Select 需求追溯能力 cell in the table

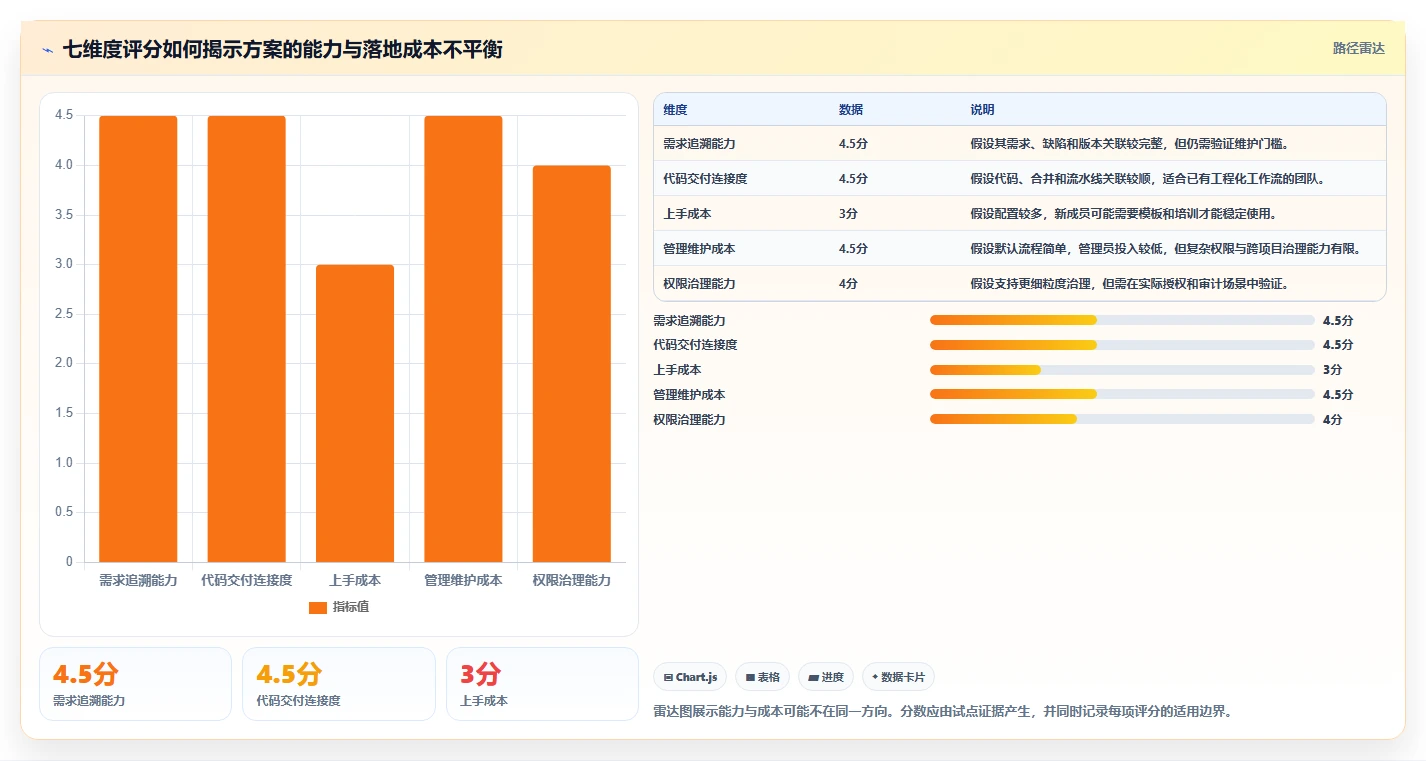tap(699, 144)
